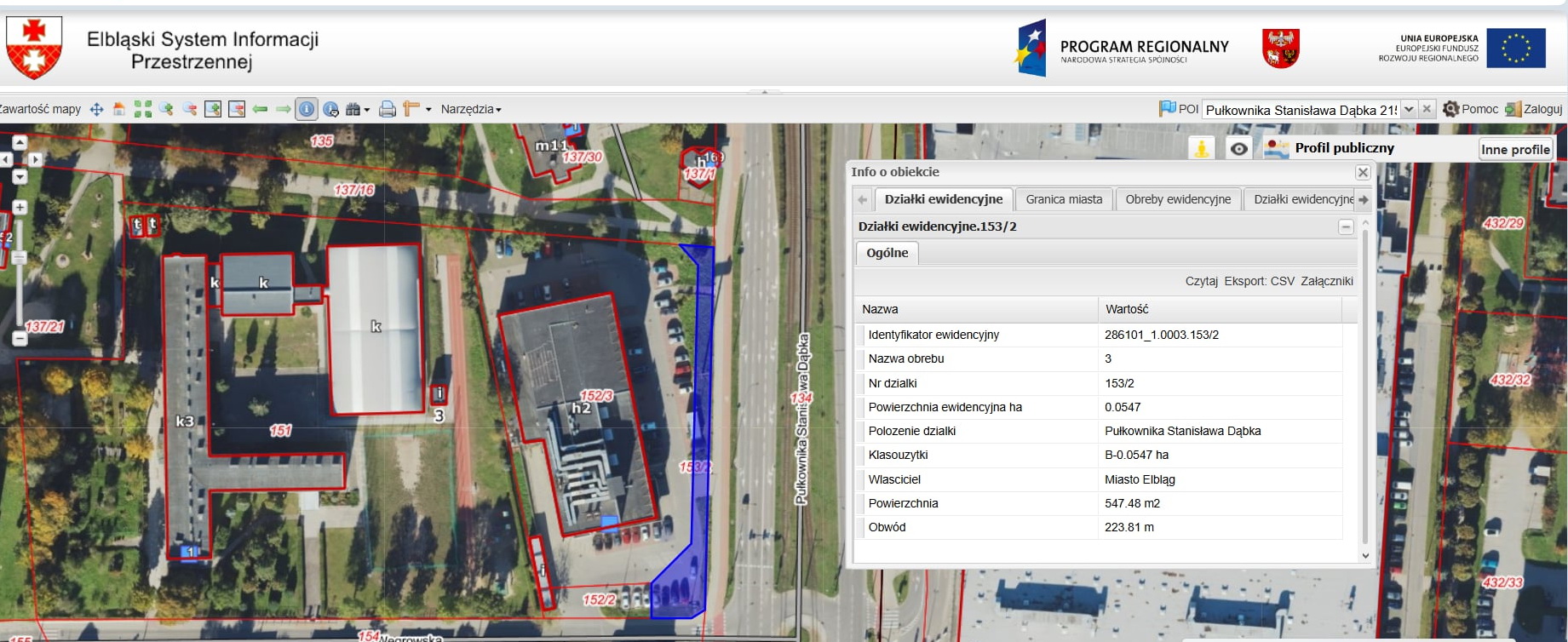Image resolution: width=1568 pixels, height=642 pixels.
Task: Open the binoculars search tool
Action: 353,109
